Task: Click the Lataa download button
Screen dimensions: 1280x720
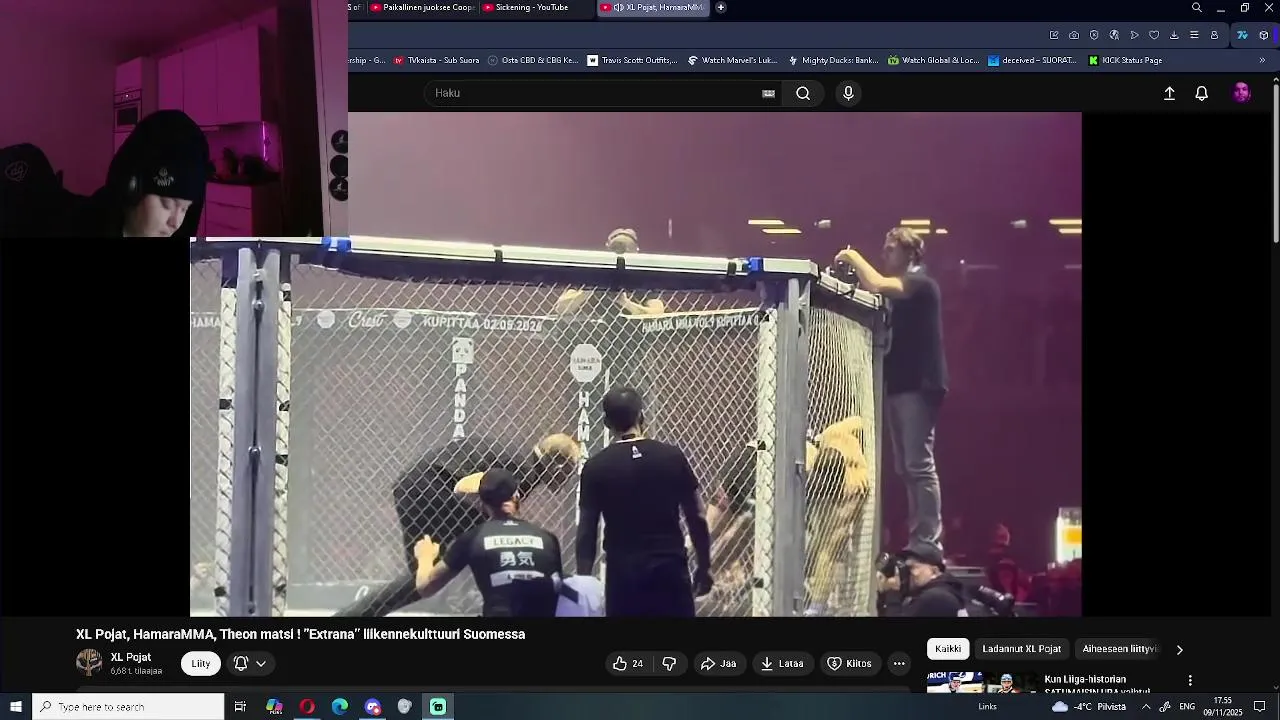Action: click(781, 663)
